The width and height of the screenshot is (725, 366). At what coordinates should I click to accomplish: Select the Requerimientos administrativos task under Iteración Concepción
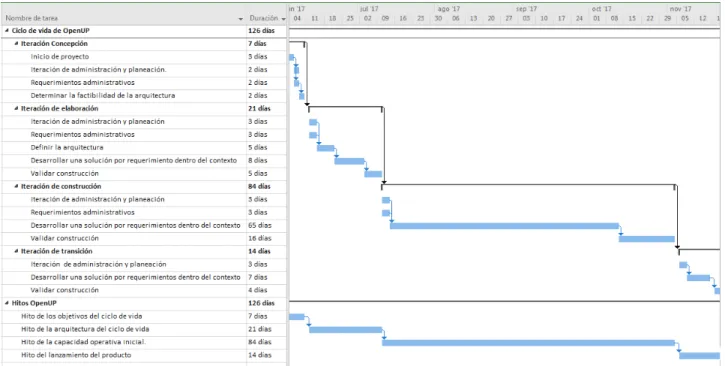pyautogui.click(x=82, y=83)
